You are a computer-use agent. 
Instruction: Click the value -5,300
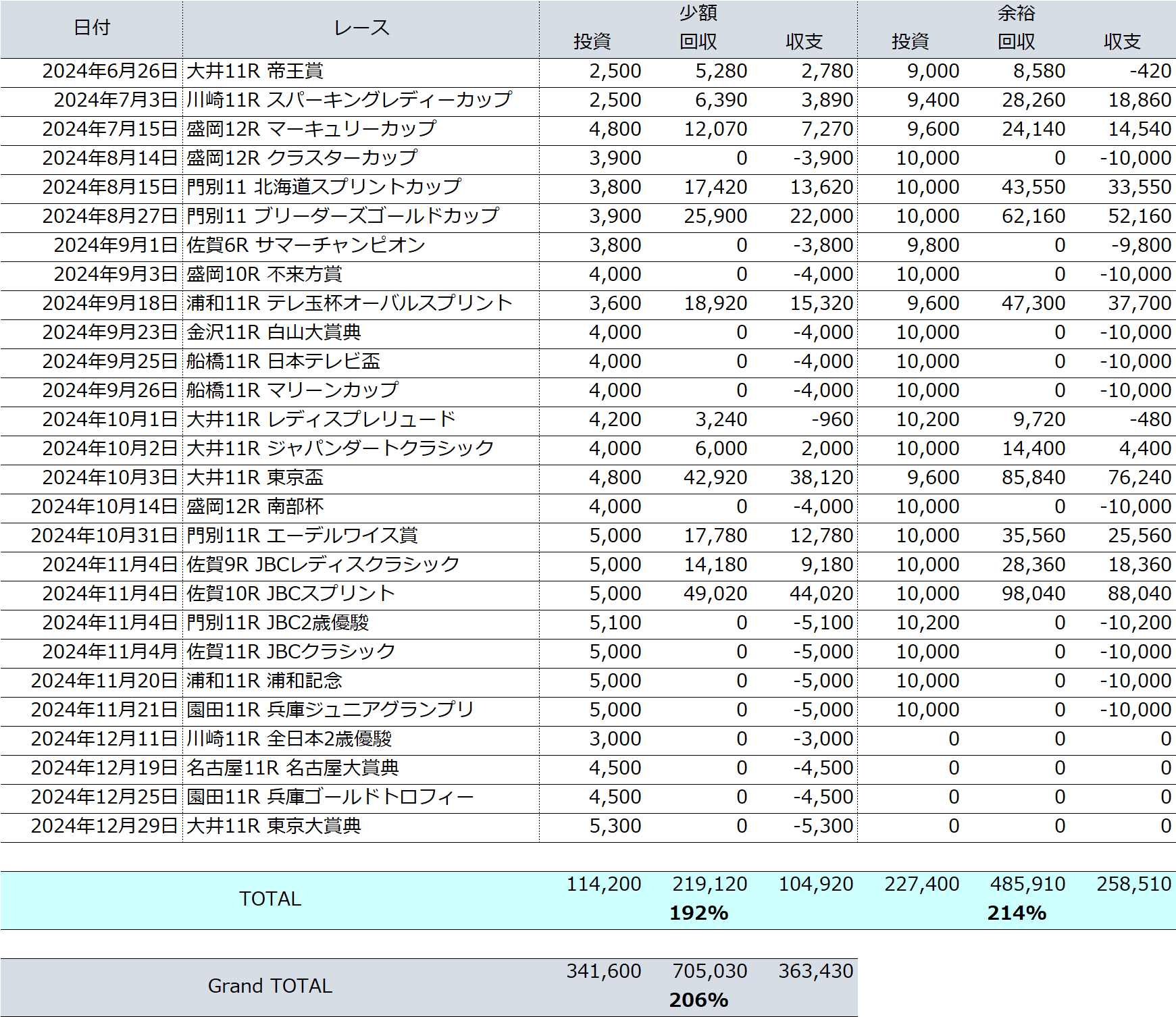(x=823, y=826)
